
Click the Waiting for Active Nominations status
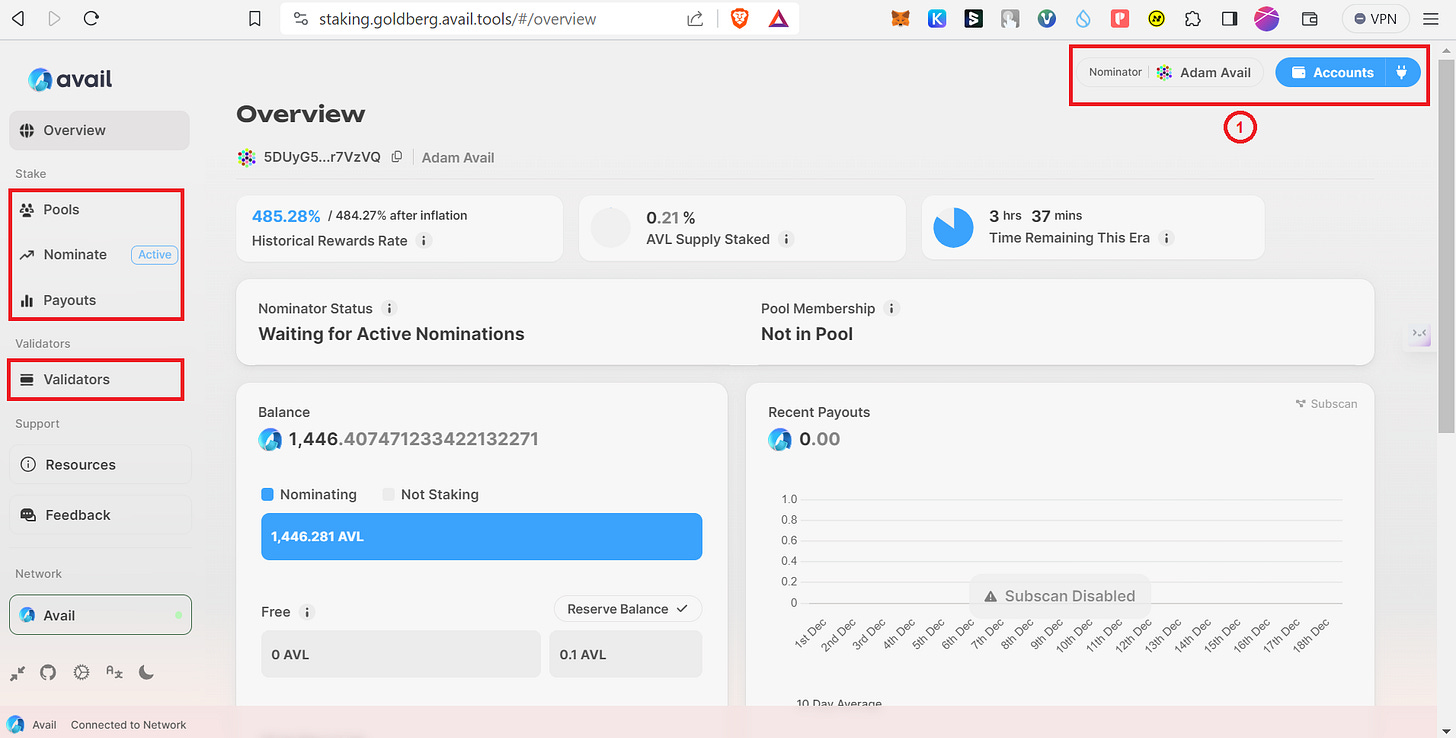pos(391,334)
